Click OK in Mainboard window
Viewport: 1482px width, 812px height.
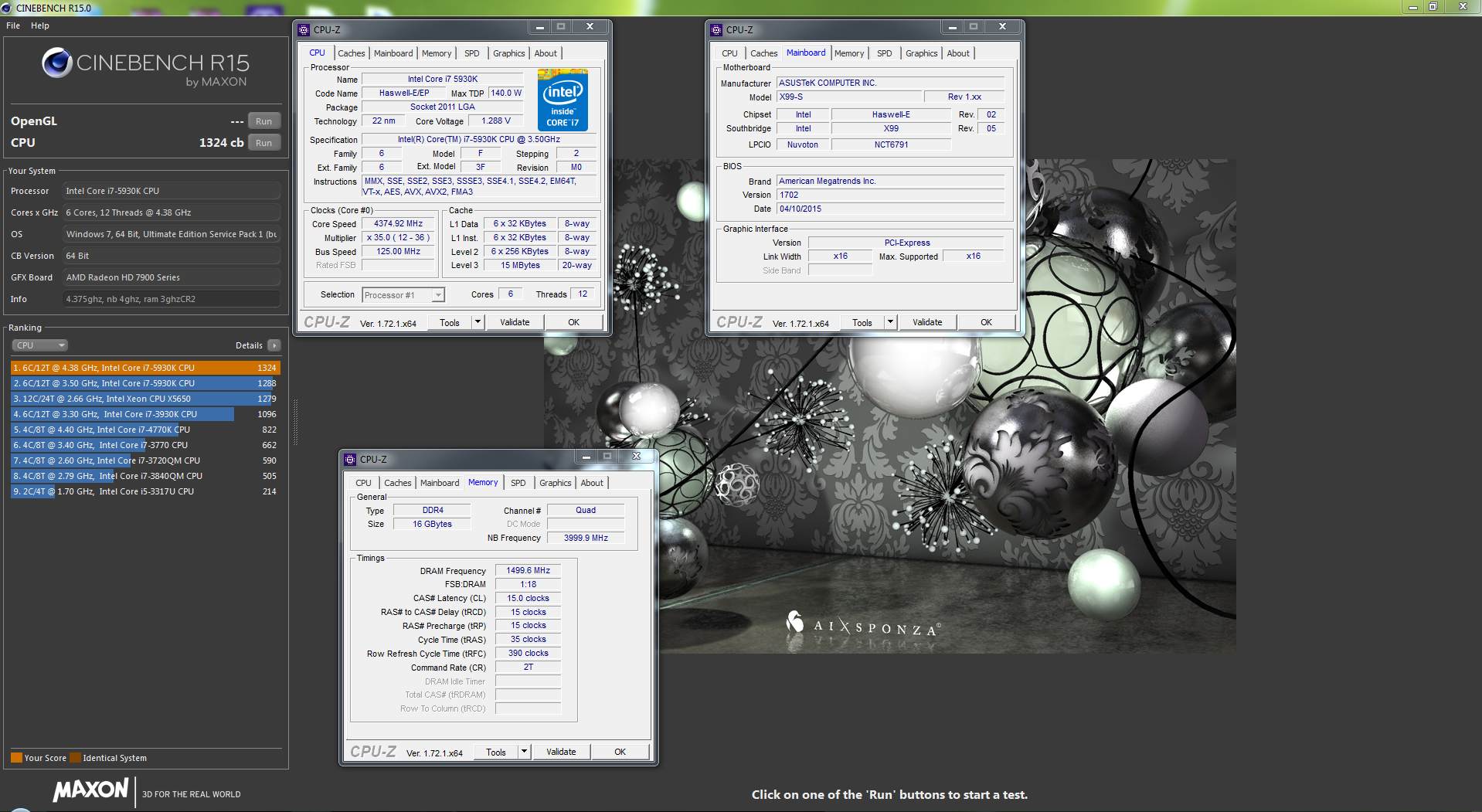click(987, 322)
